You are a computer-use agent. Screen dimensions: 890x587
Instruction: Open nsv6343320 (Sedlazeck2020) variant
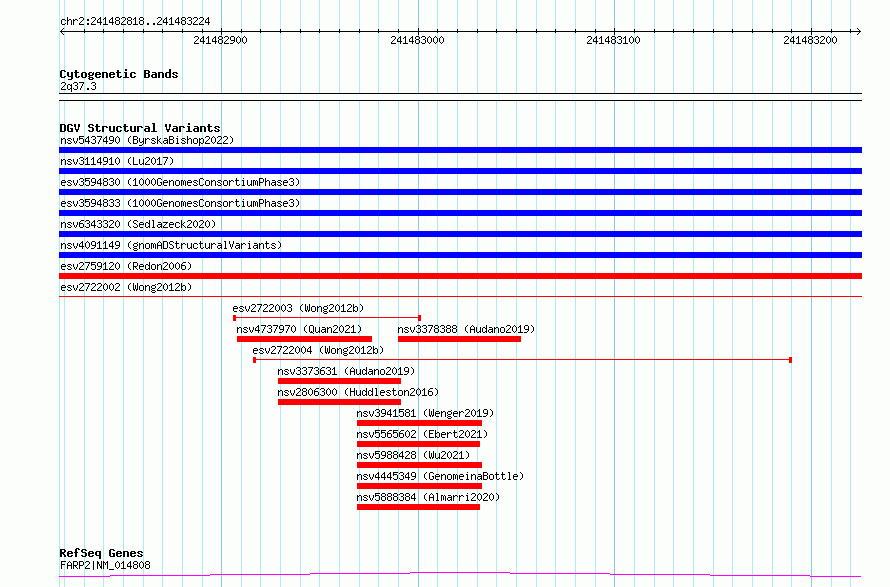(x=138, y=224)
